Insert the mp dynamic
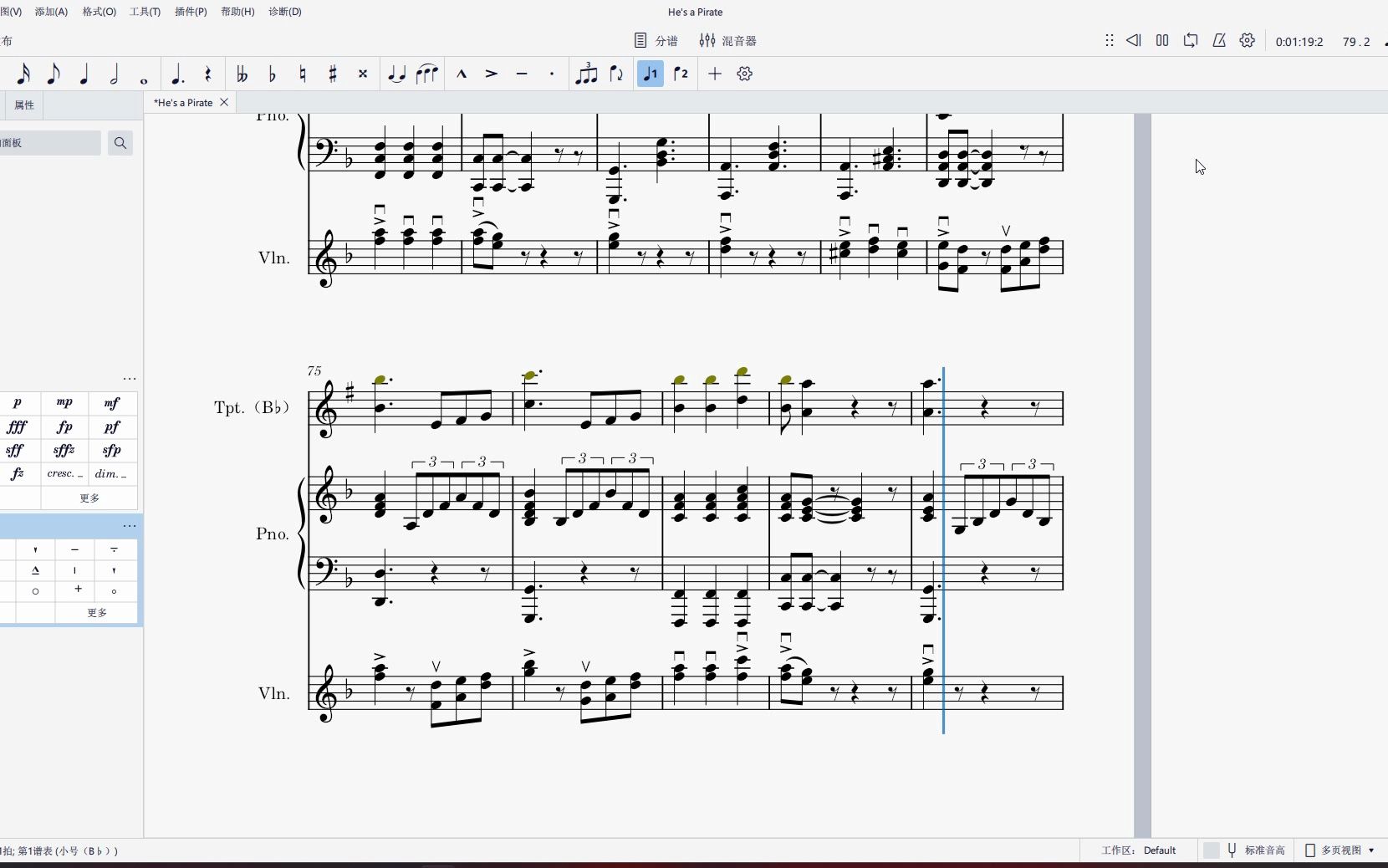Viewport: 1388px width, 868px height. 64,403
